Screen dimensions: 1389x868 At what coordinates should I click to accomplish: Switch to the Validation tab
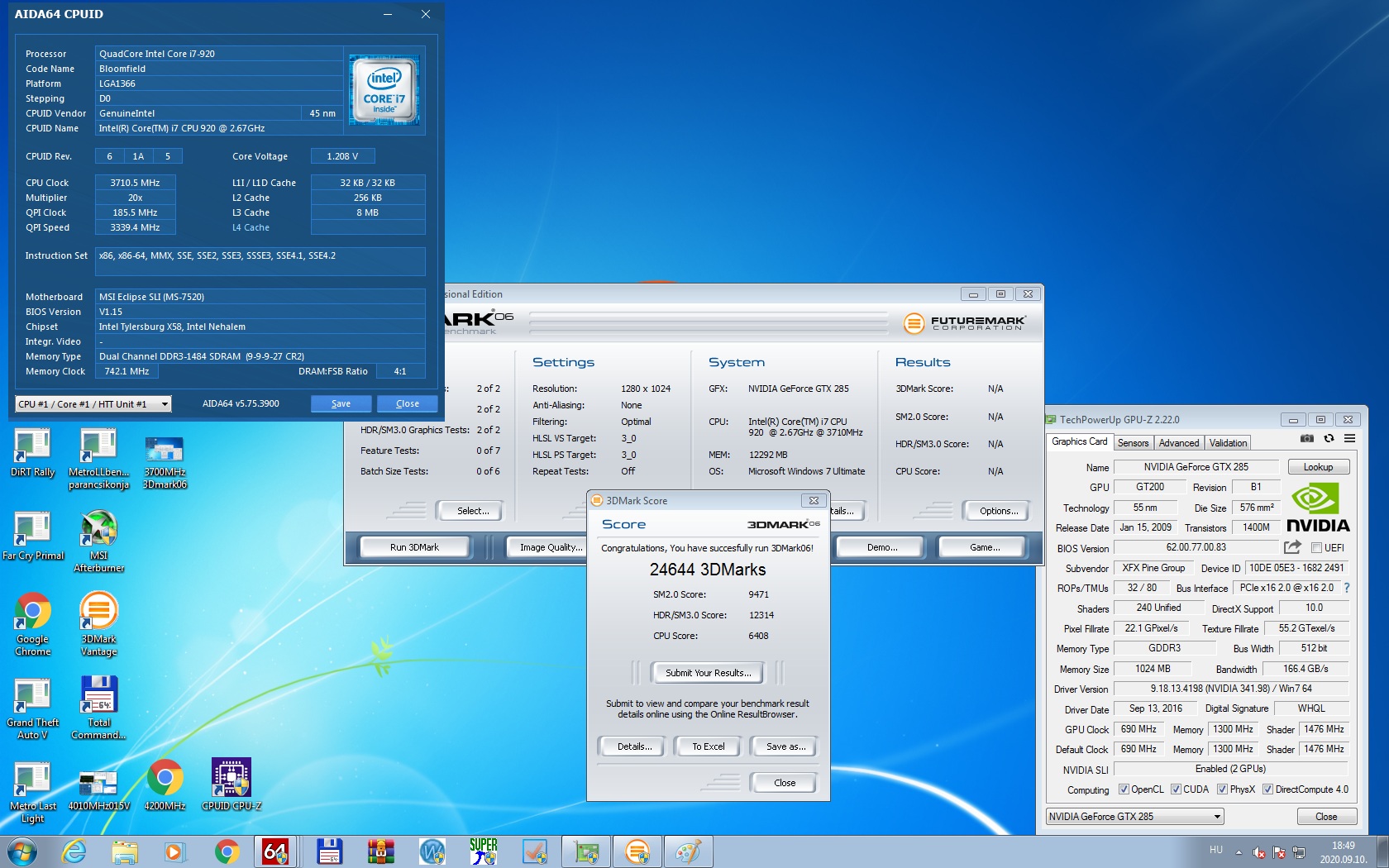pyautogui.click(x=1228, y=443)
